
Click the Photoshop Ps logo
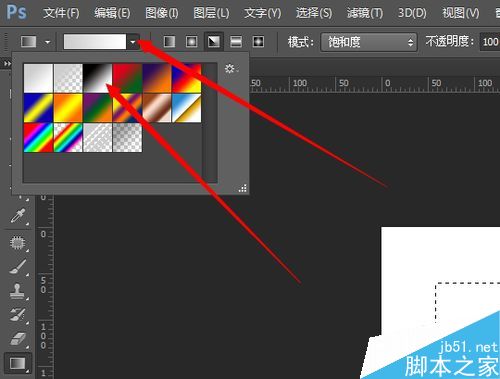coord(16,12)
